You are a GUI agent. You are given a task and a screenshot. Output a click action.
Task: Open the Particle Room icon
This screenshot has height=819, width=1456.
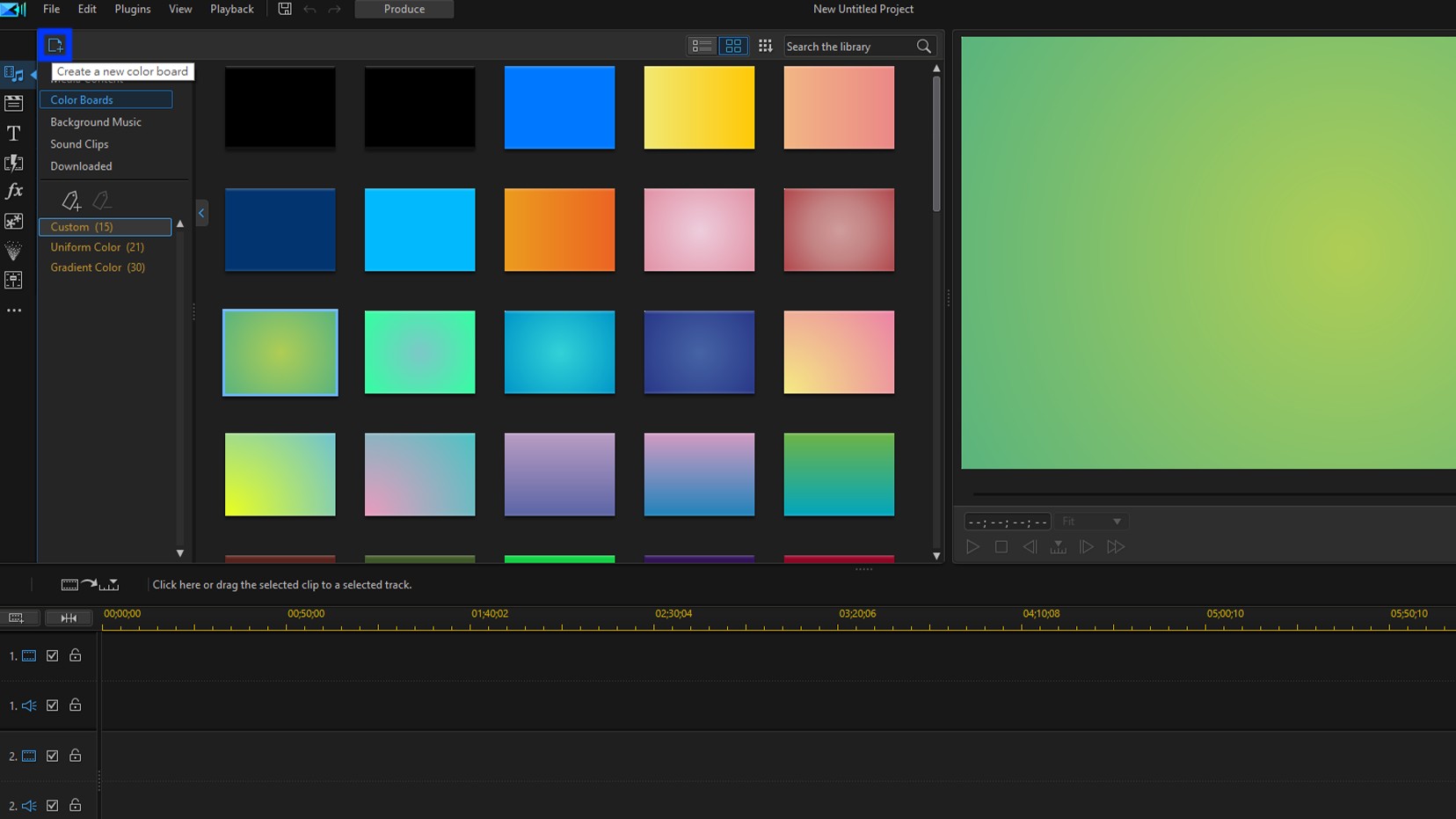pos(14,251)
